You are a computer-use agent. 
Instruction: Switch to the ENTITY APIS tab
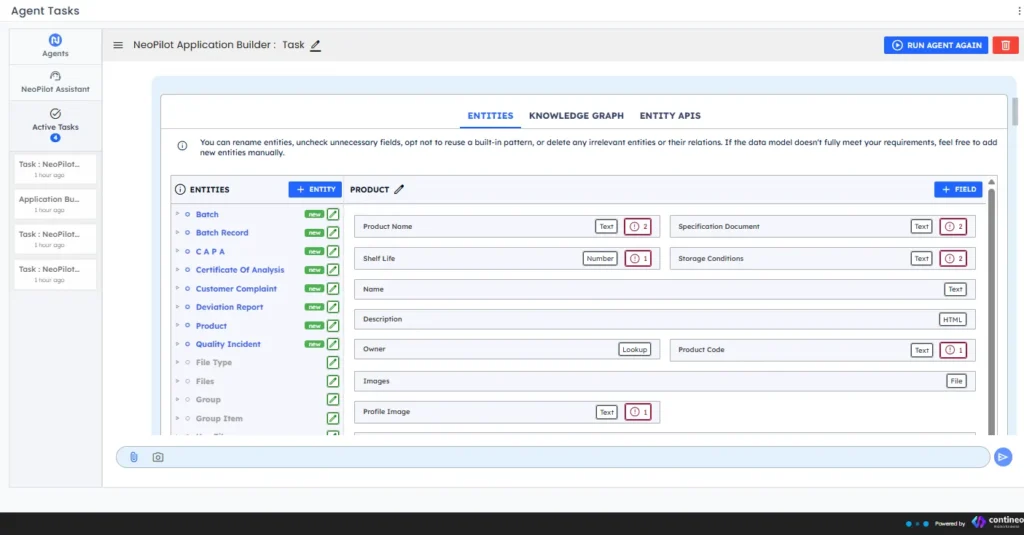click(670, 116)
